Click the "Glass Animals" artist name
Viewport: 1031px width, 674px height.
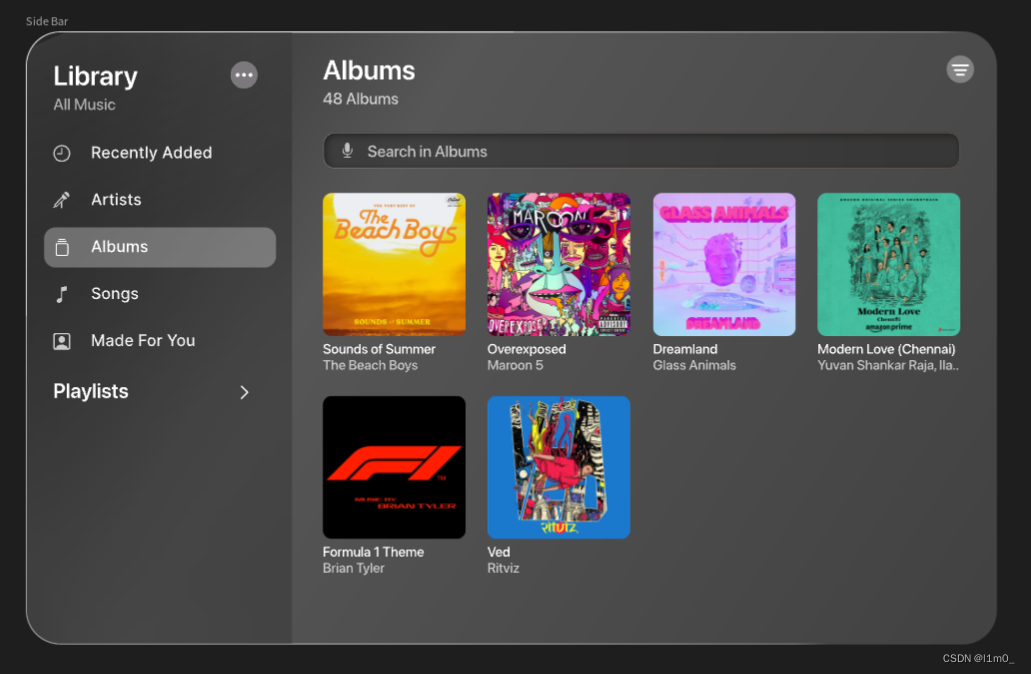click(694, 366)
